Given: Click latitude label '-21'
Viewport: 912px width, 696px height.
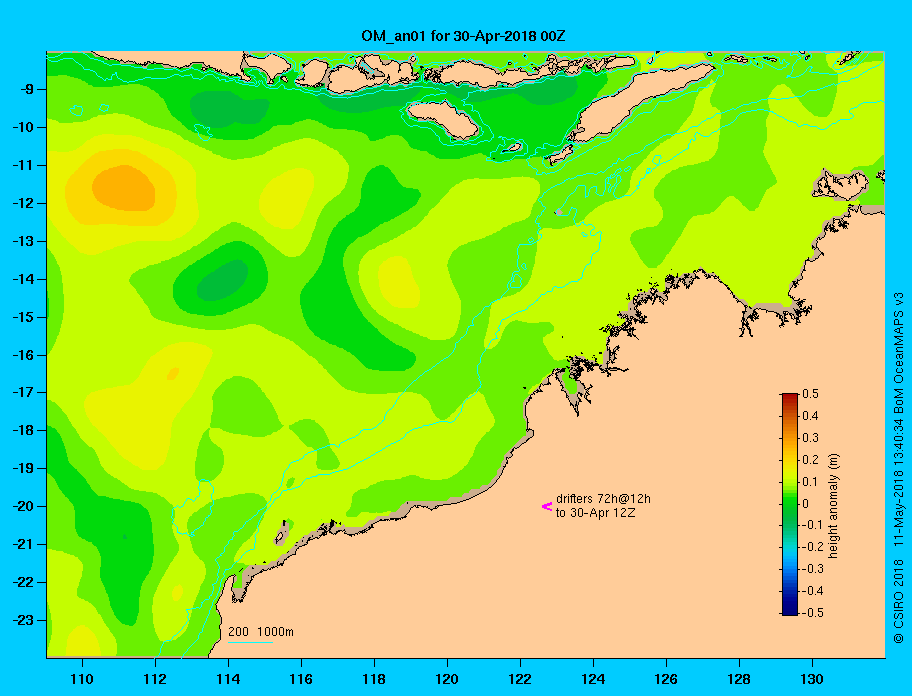Looking at the screenshot, I should pos(21,544).
